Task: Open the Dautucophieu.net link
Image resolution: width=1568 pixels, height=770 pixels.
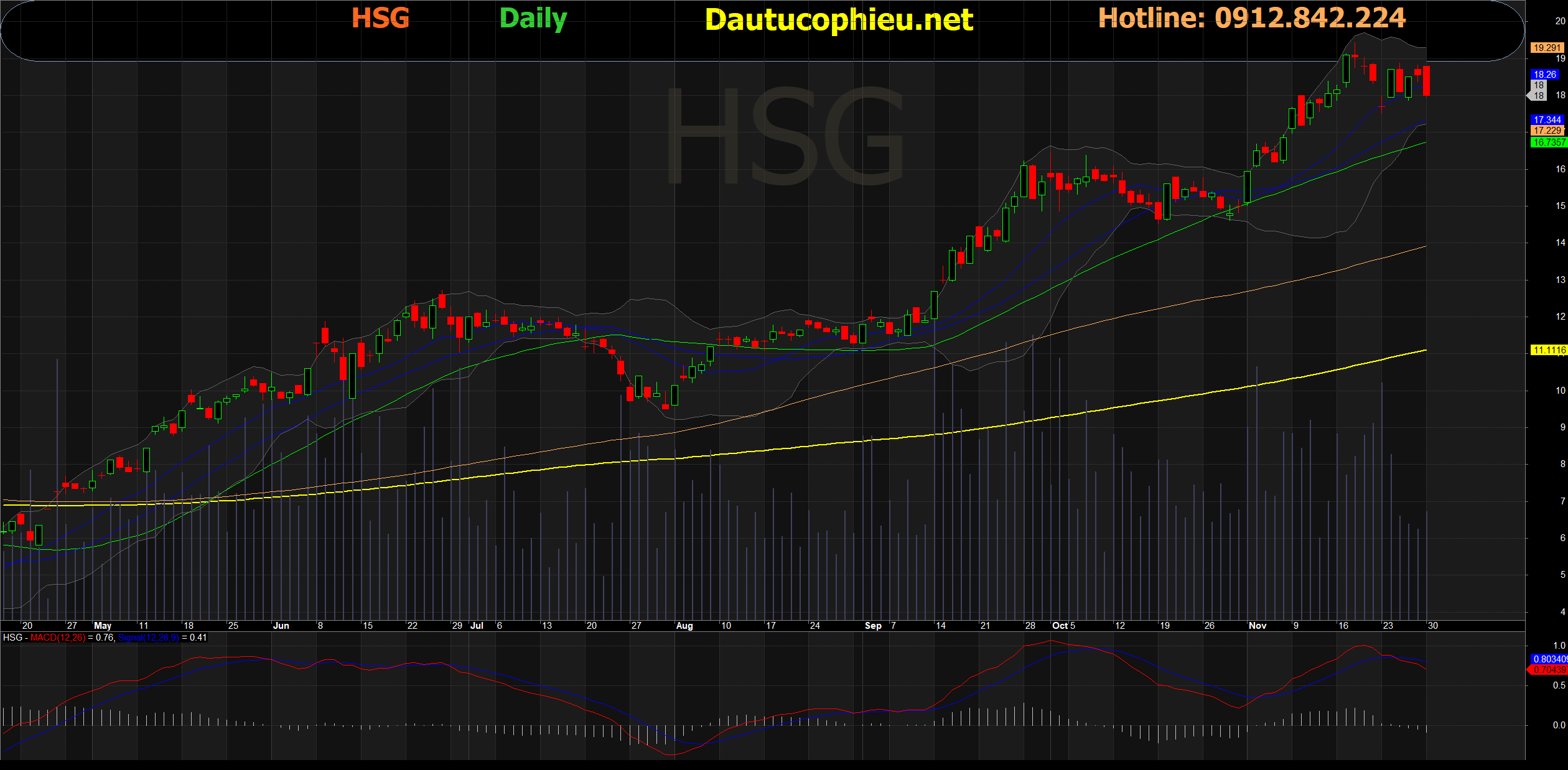Action: click(x=839, y=21)
